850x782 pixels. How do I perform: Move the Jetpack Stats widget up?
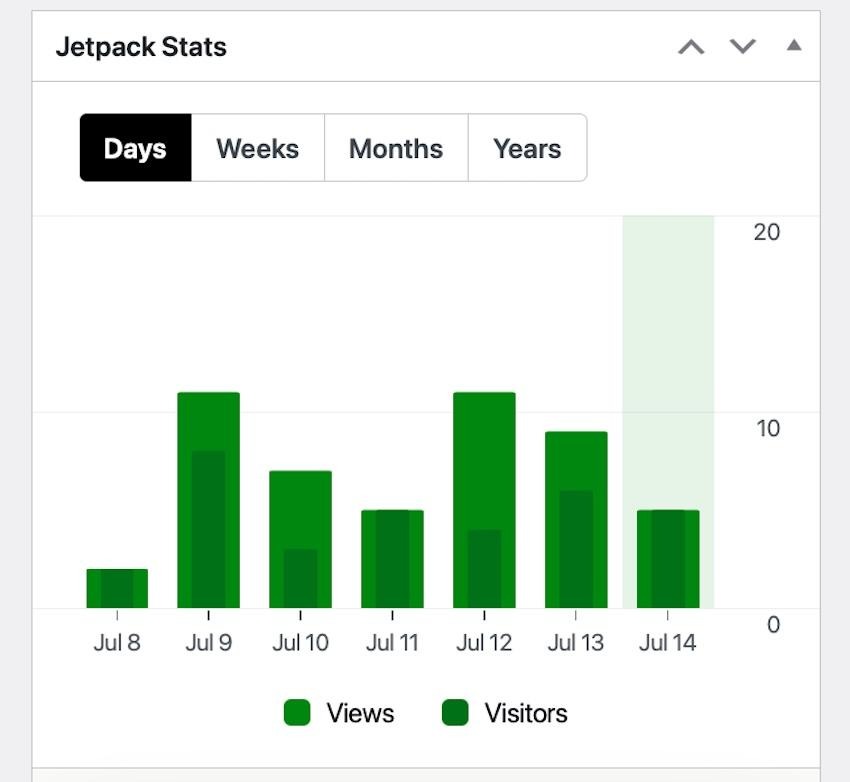[x=691, y=47]
